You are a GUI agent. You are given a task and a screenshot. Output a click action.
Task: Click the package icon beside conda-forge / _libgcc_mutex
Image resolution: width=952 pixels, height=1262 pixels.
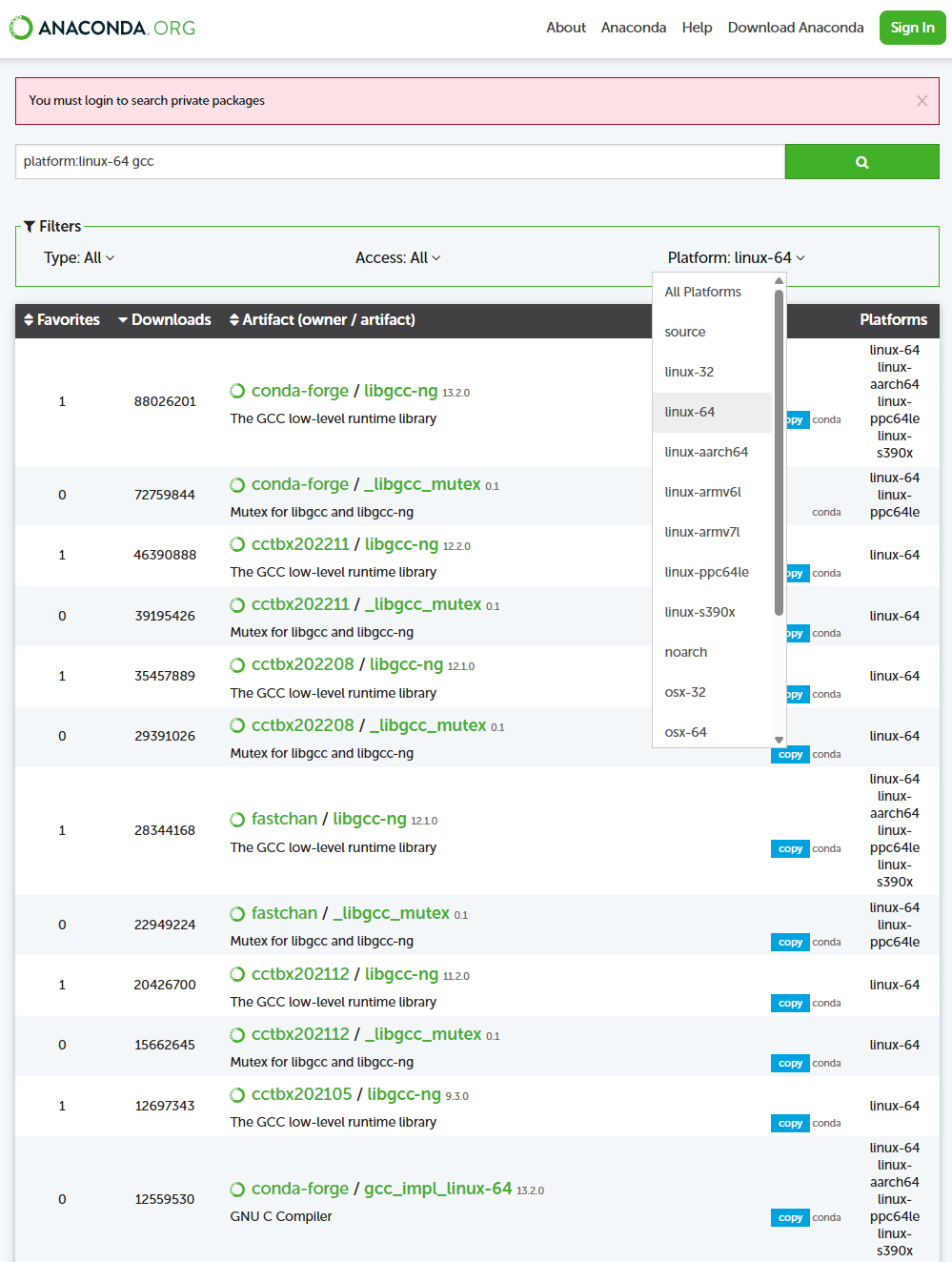pyautogui.click(x=237, y=484)
